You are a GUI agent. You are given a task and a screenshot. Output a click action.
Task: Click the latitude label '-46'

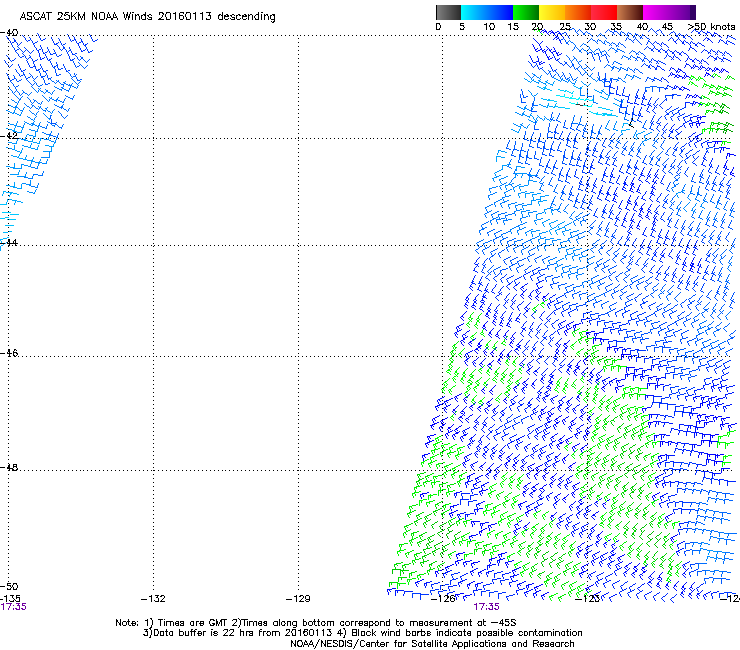tap(9, 353)
